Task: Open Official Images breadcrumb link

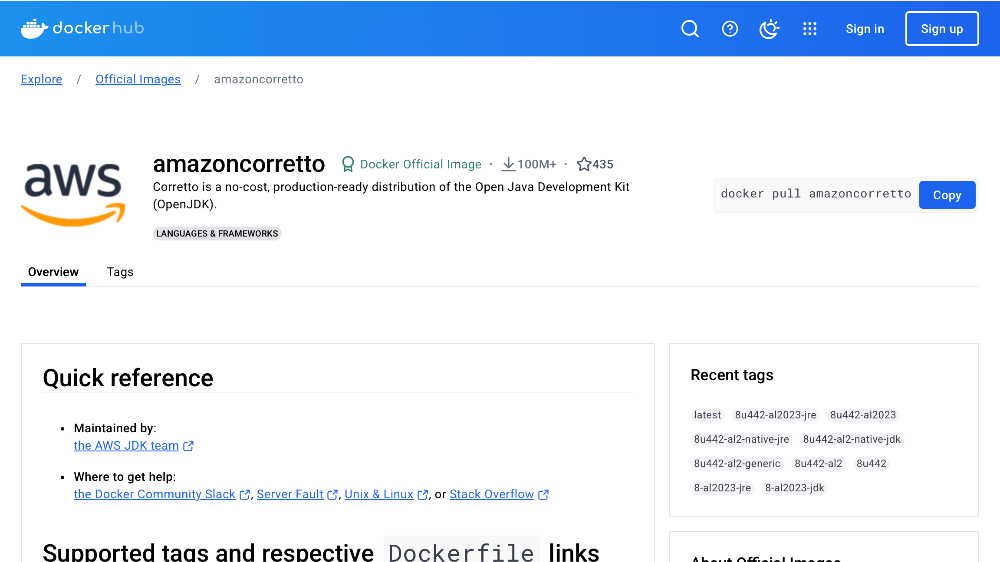Action: click(138, 79)
